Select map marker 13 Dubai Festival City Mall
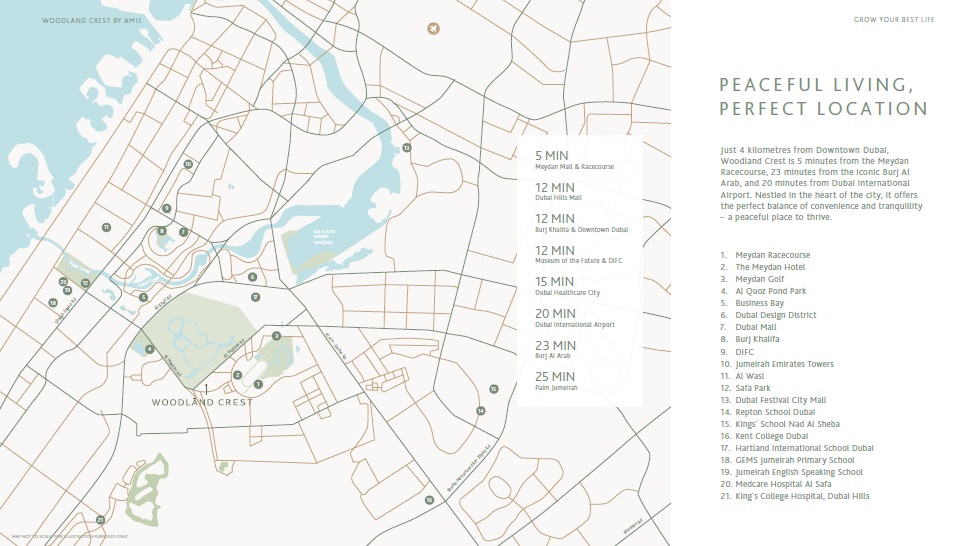 (407, 147)
